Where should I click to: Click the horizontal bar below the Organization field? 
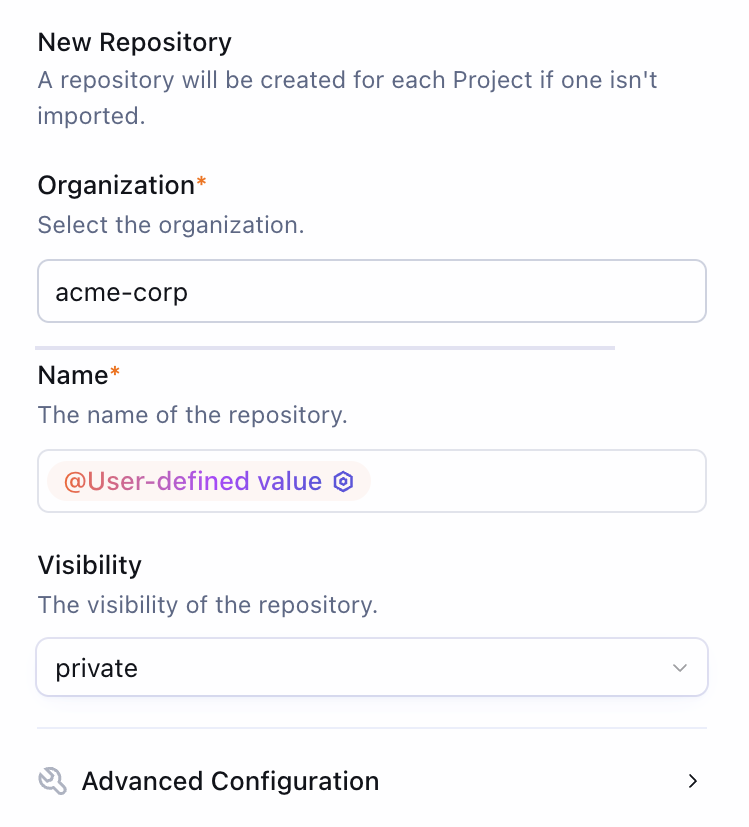325,348
